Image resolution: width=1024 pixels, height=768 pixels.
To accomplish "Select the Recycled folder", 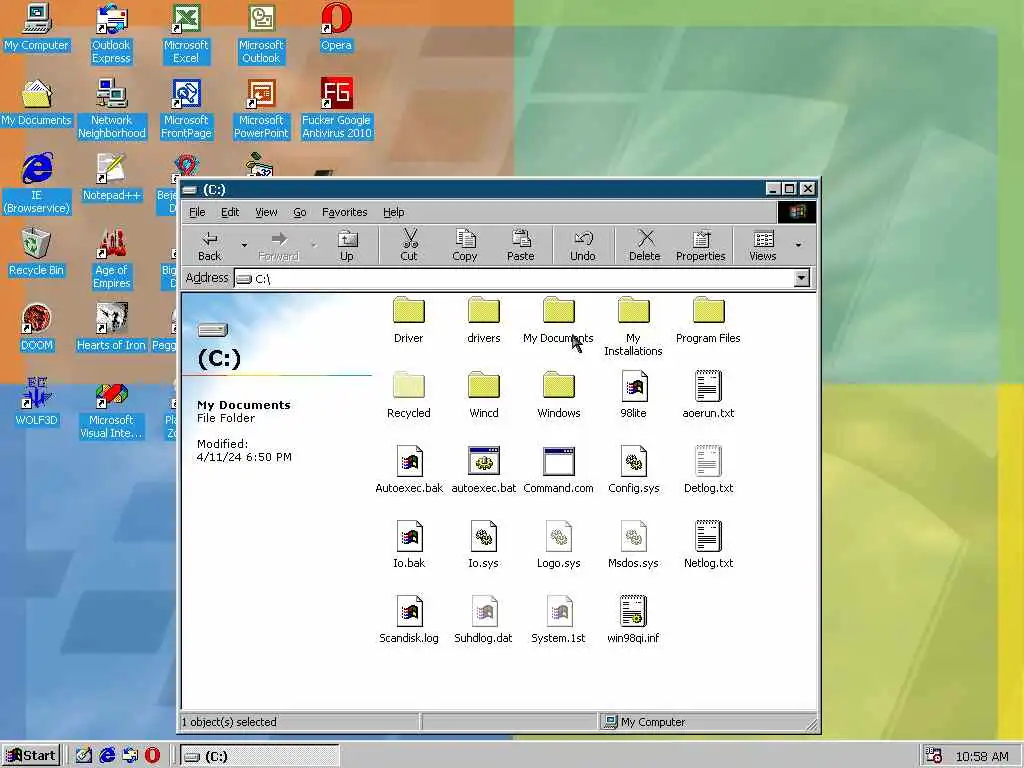I will (x=409, y=394).
